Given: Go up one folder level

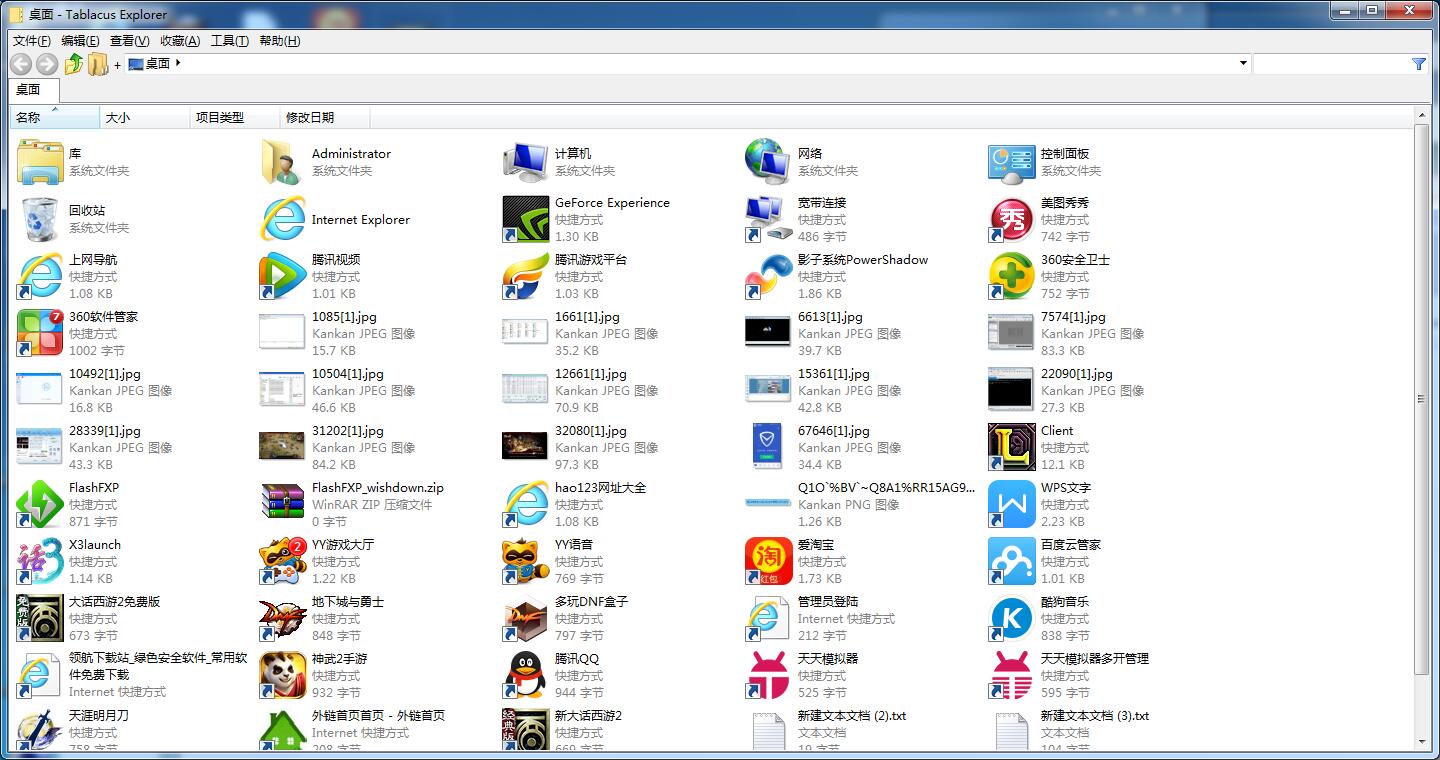Looking at the screenshot, I should (73, 64).
